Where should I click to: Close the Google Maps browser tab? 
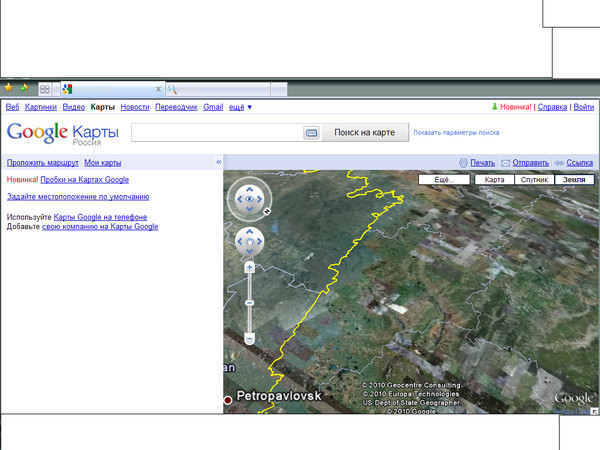click(x=158, y=89)
